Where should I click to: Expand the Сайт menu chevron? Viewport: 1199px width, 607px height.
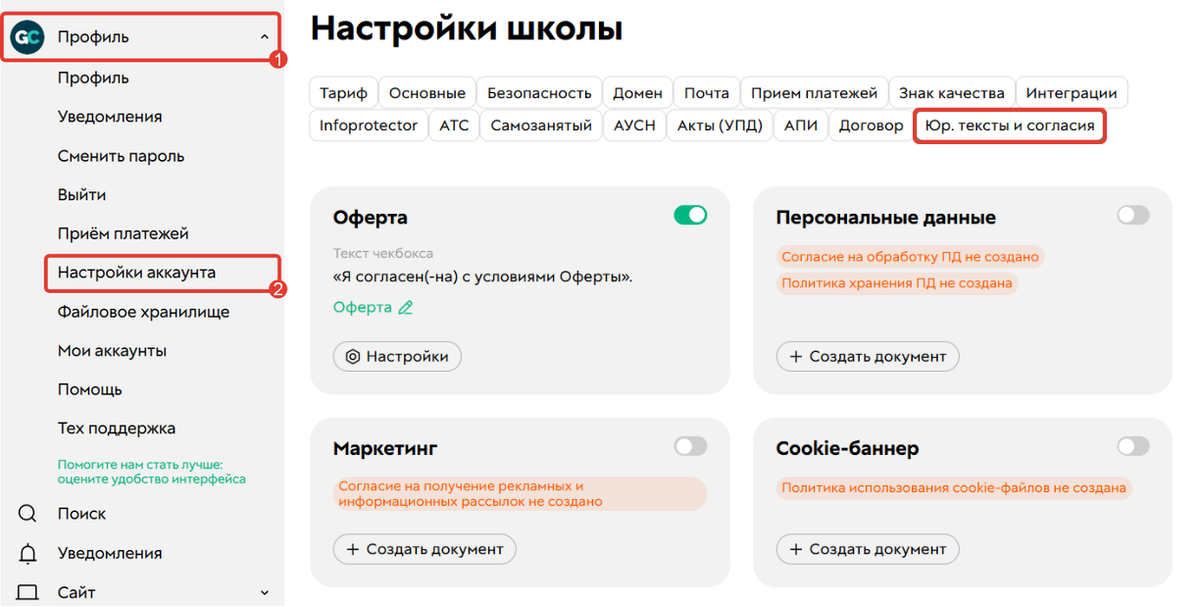click(265, 592)
